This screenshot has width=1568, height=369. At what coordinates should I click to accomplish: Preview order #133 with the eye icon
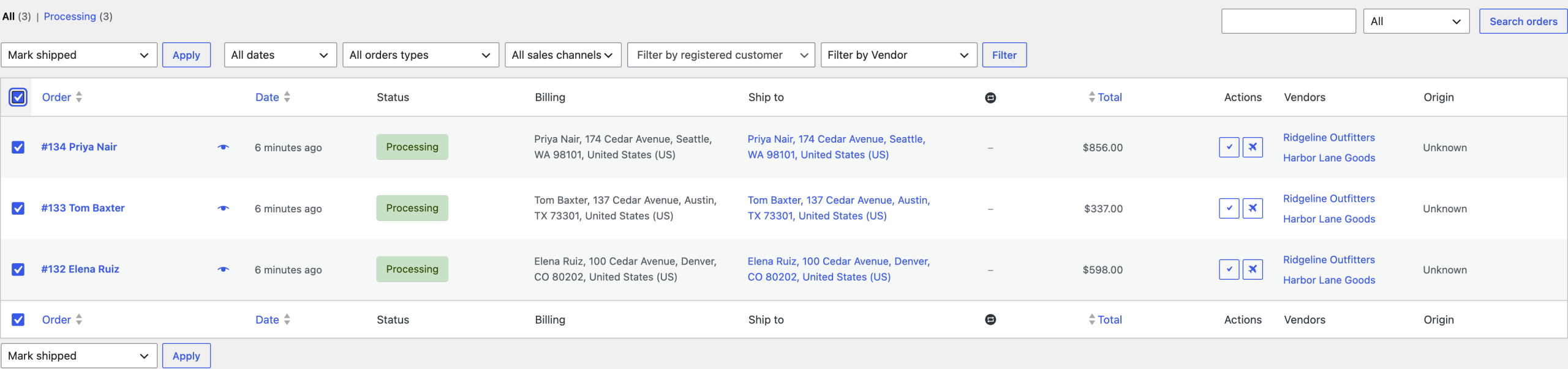coord(223,208)
